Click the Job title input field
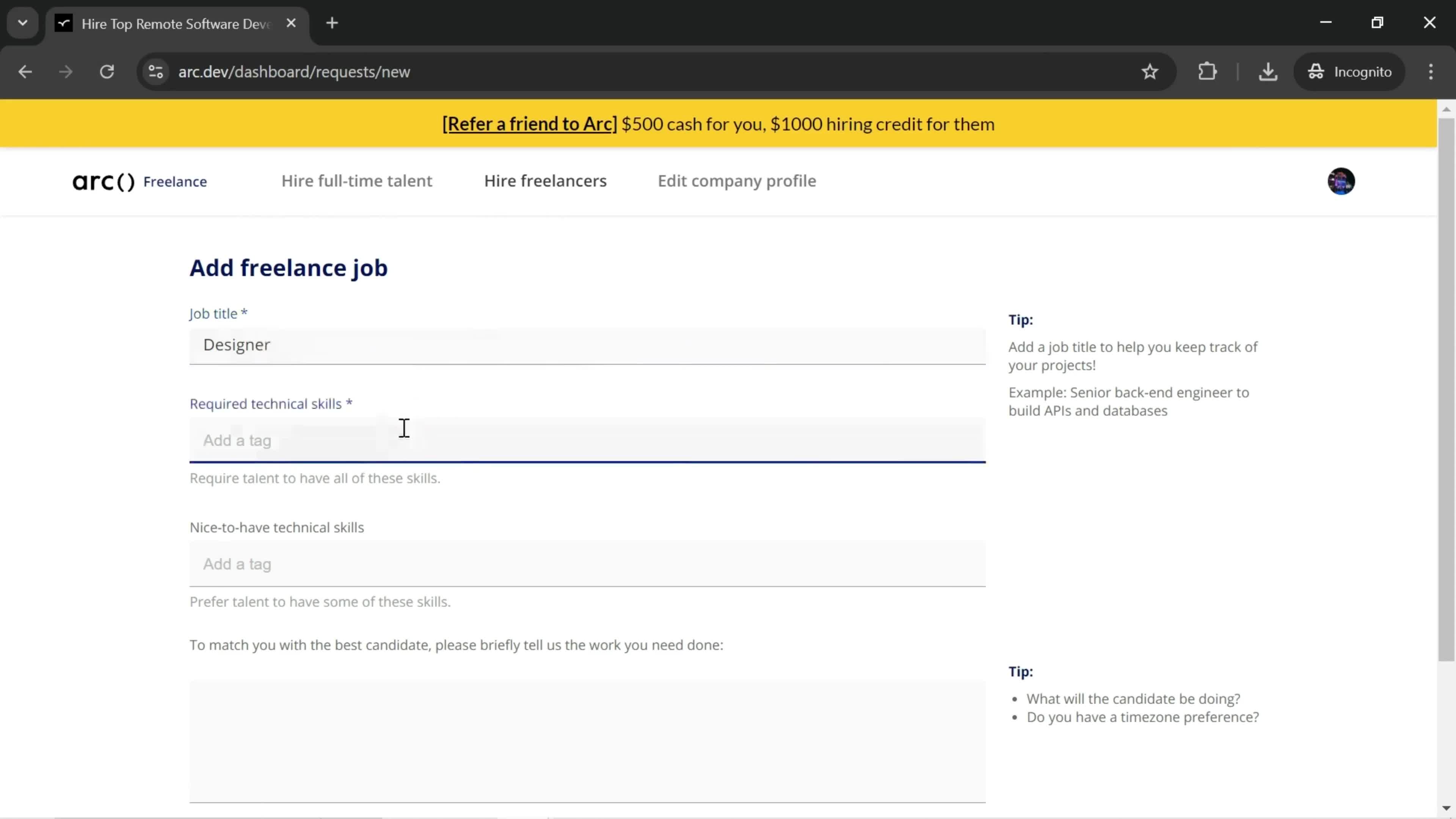The height and width of the screenshot is (819, 1456). point(589,344)
